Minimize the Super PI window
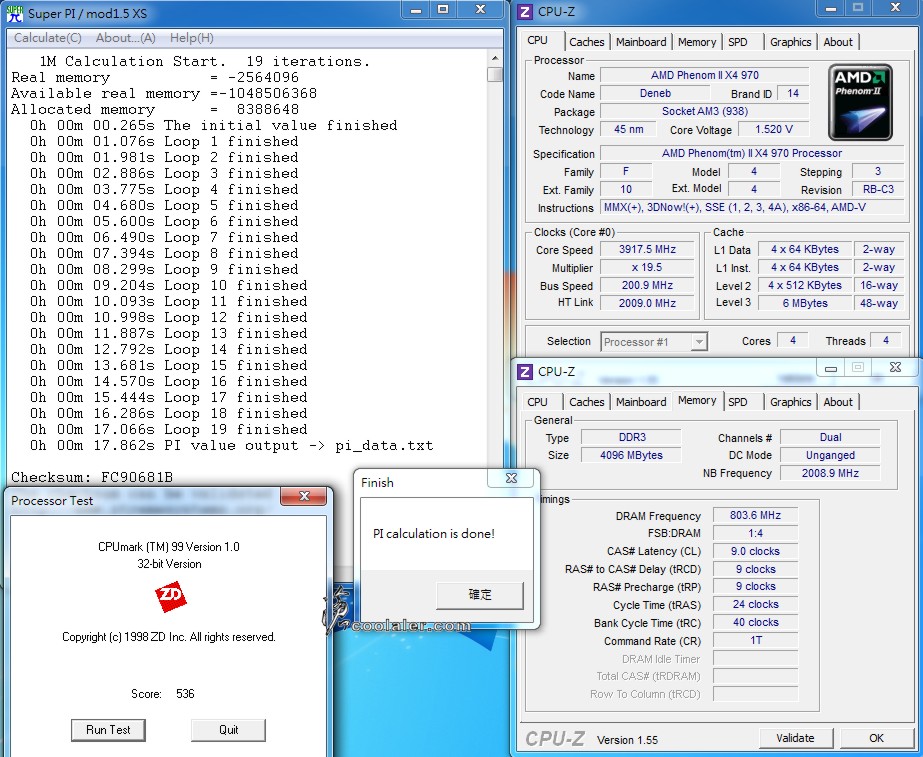Viewport: 923px width, 757px height. [416, 9]
